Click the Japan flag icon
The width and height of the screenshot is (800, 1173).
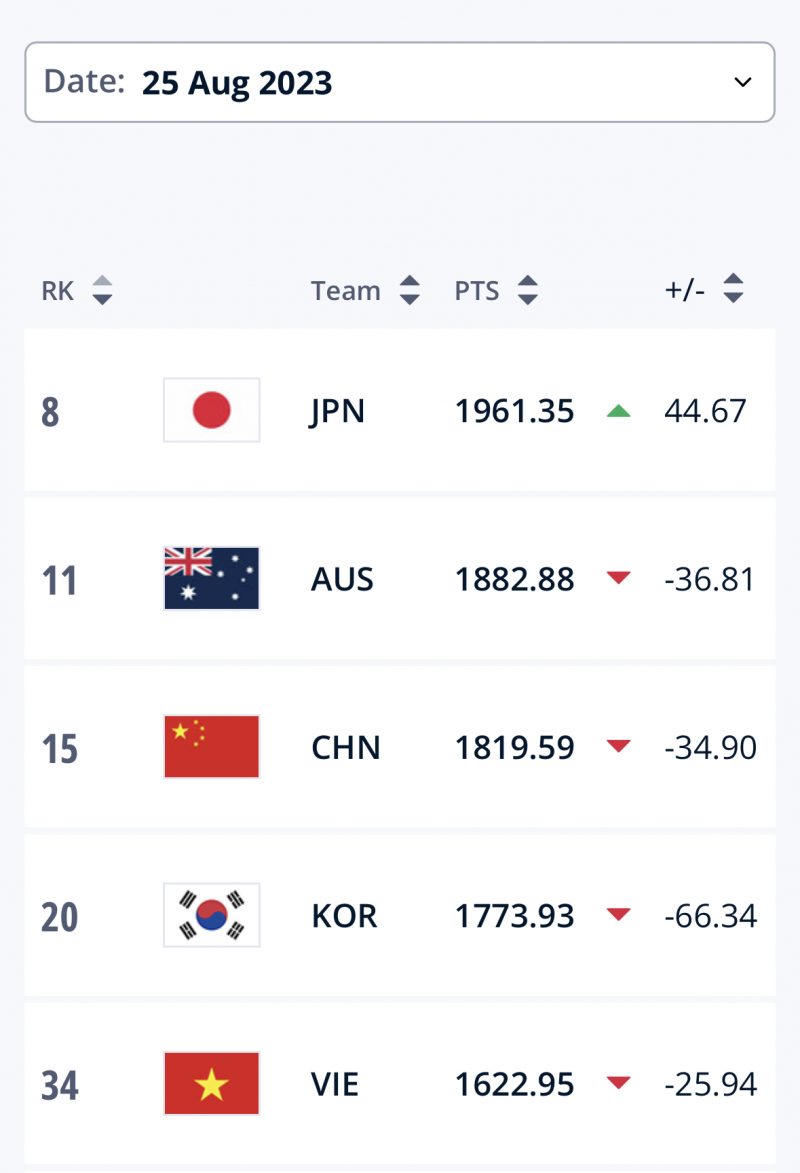(211, 410)
